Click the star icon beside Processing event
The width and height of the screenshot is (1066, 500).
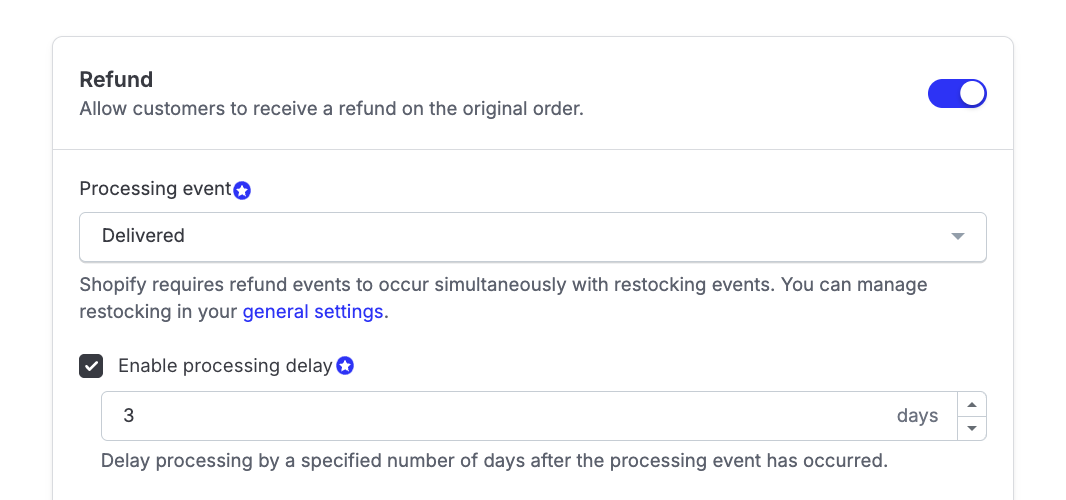pyautogui.click(x=242, y=190)
